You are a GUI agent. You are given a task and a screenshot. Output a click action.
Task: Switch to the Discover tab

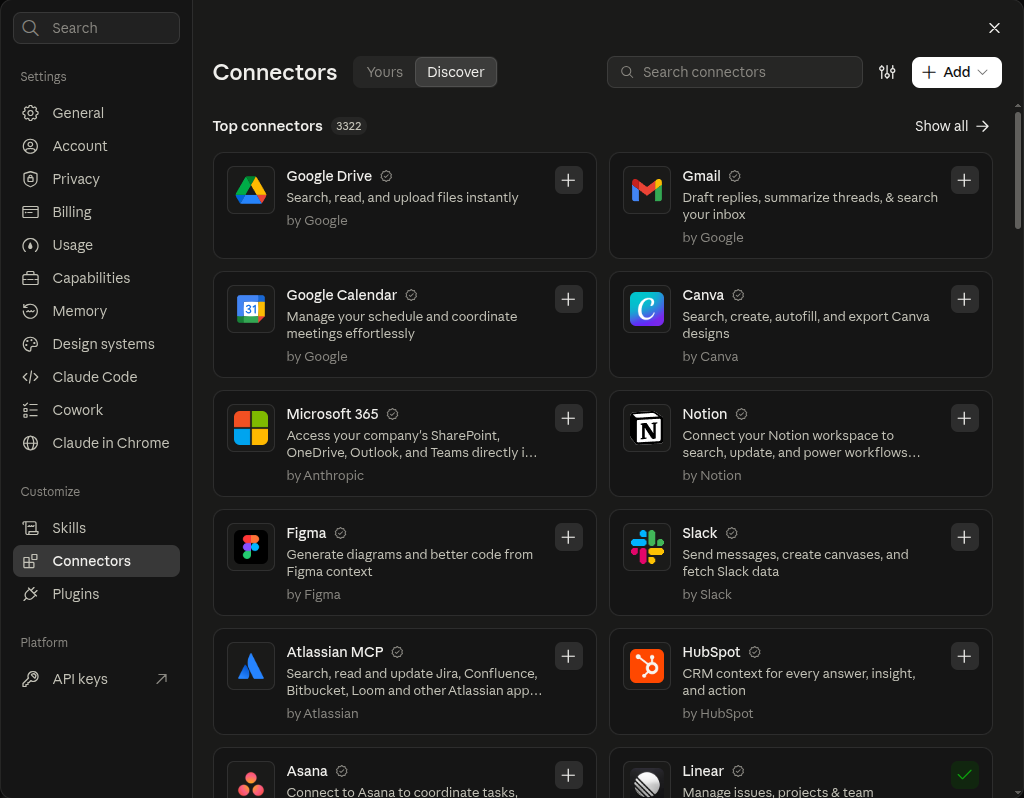coord(455,72)
